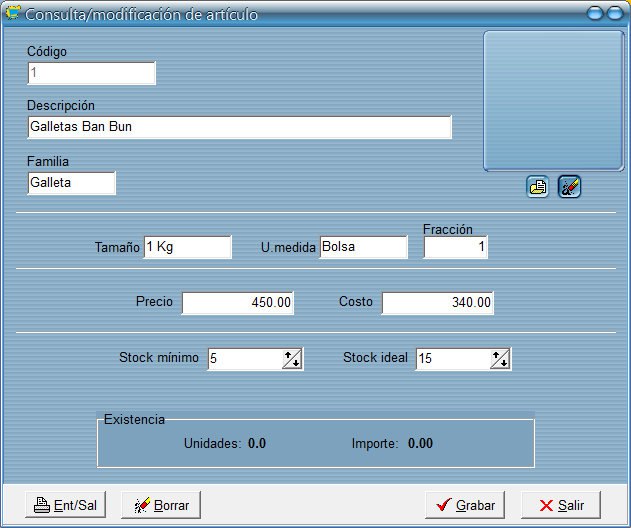This screenshot has height=528, width=631.
Task: Click the window title Consulta/modificación de artículo
Action: click(141, 14)
